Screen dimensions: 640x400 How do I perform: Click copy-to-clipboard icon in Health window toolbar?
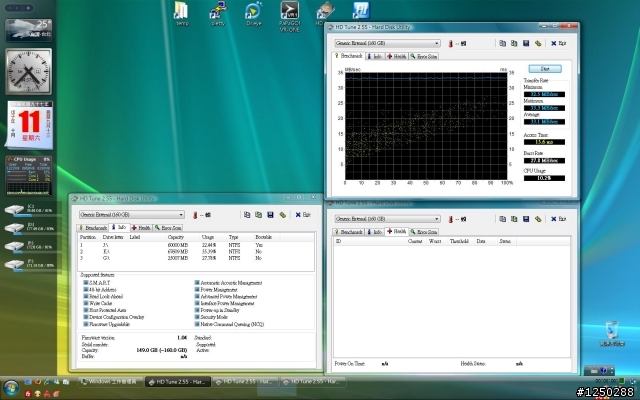tap(502, 219)
